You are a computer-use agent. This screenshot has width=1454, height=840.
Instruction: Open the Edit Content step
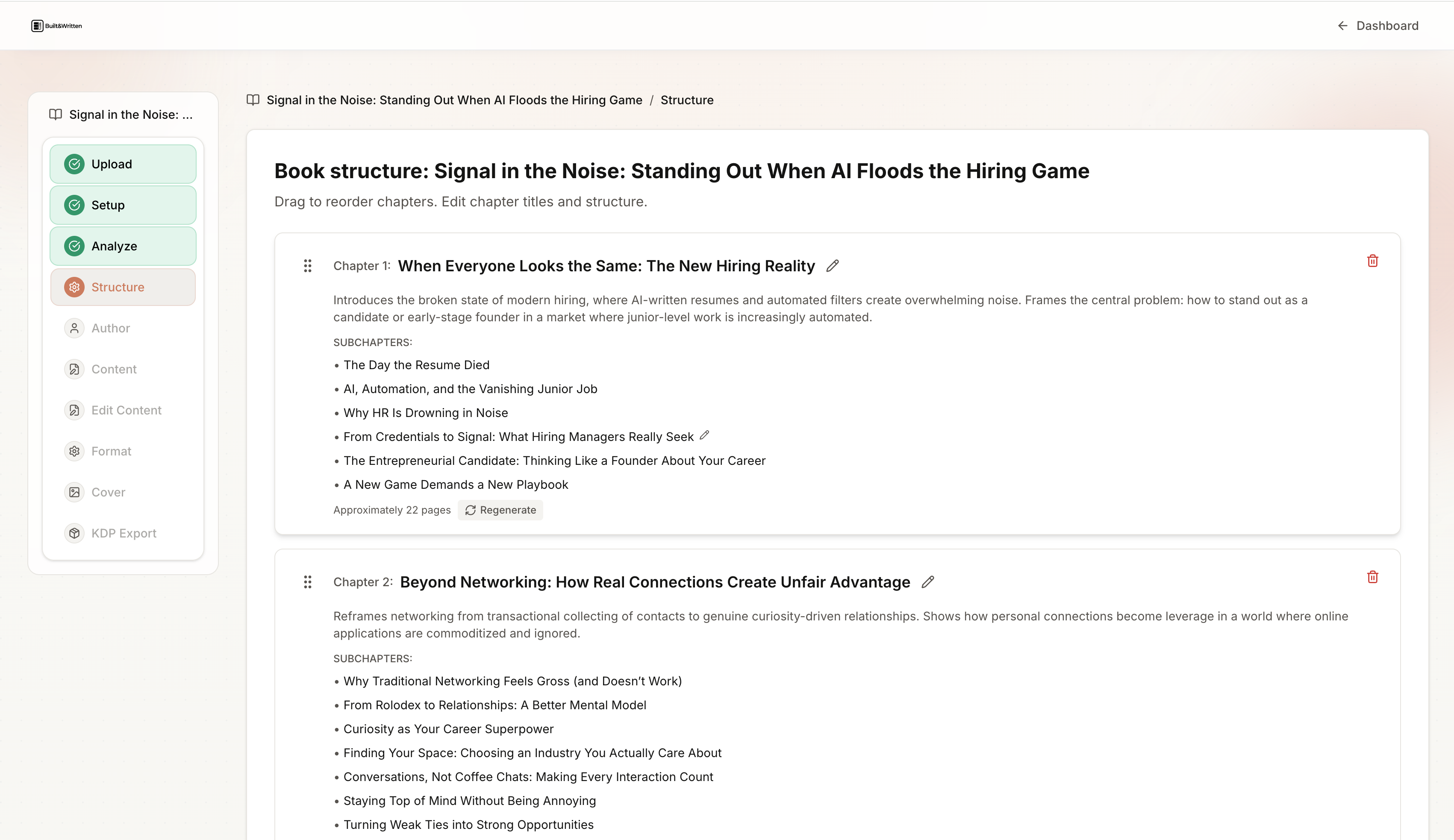[x=126, y=410]
